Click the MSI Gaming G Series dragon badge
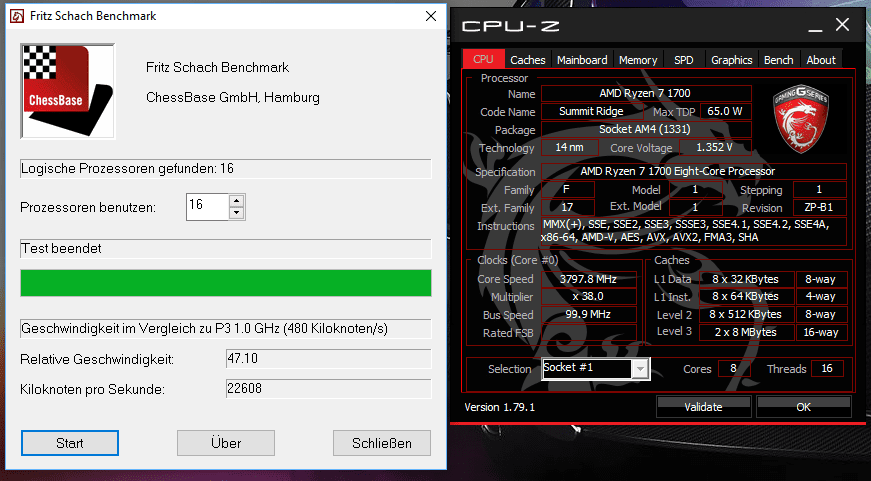 [800, 119]
